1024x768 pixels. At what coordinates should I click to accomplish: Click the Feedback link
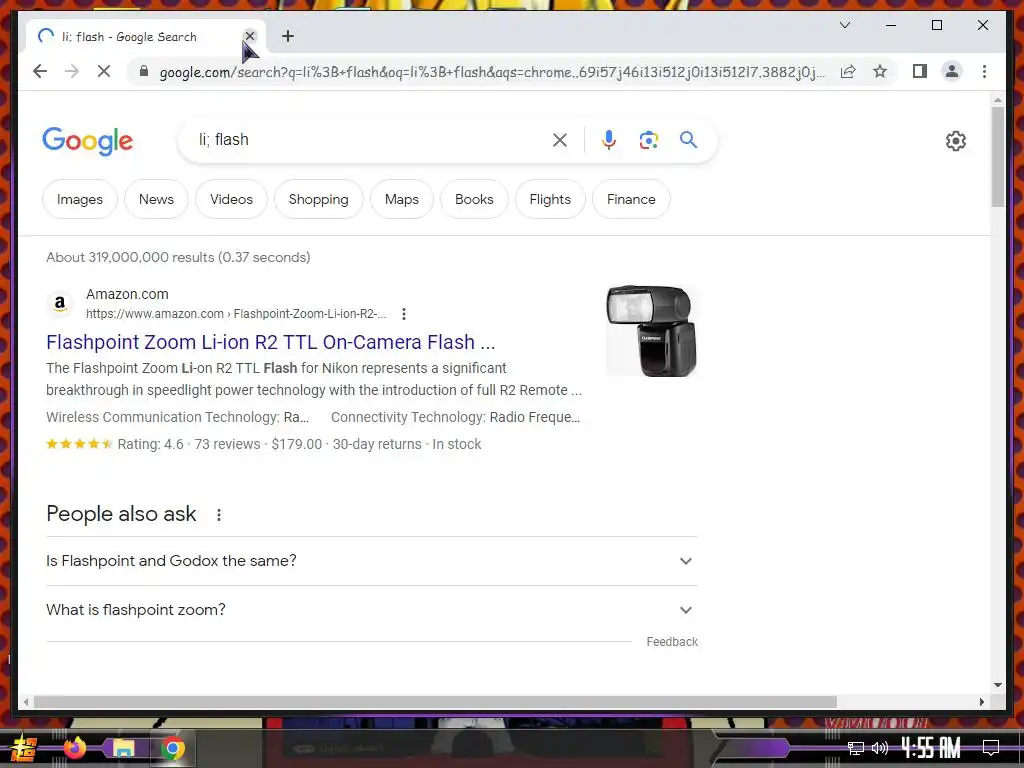pos(672,642)
